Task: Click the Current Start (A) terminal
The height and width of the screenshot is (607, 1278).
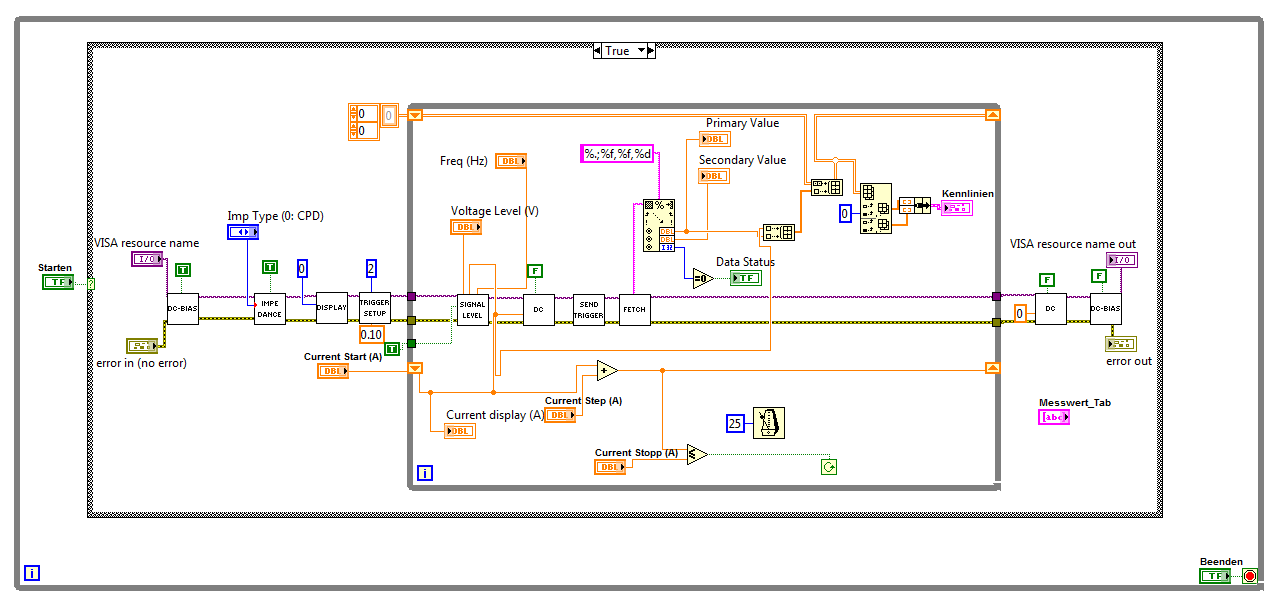Action: (334, 371)
